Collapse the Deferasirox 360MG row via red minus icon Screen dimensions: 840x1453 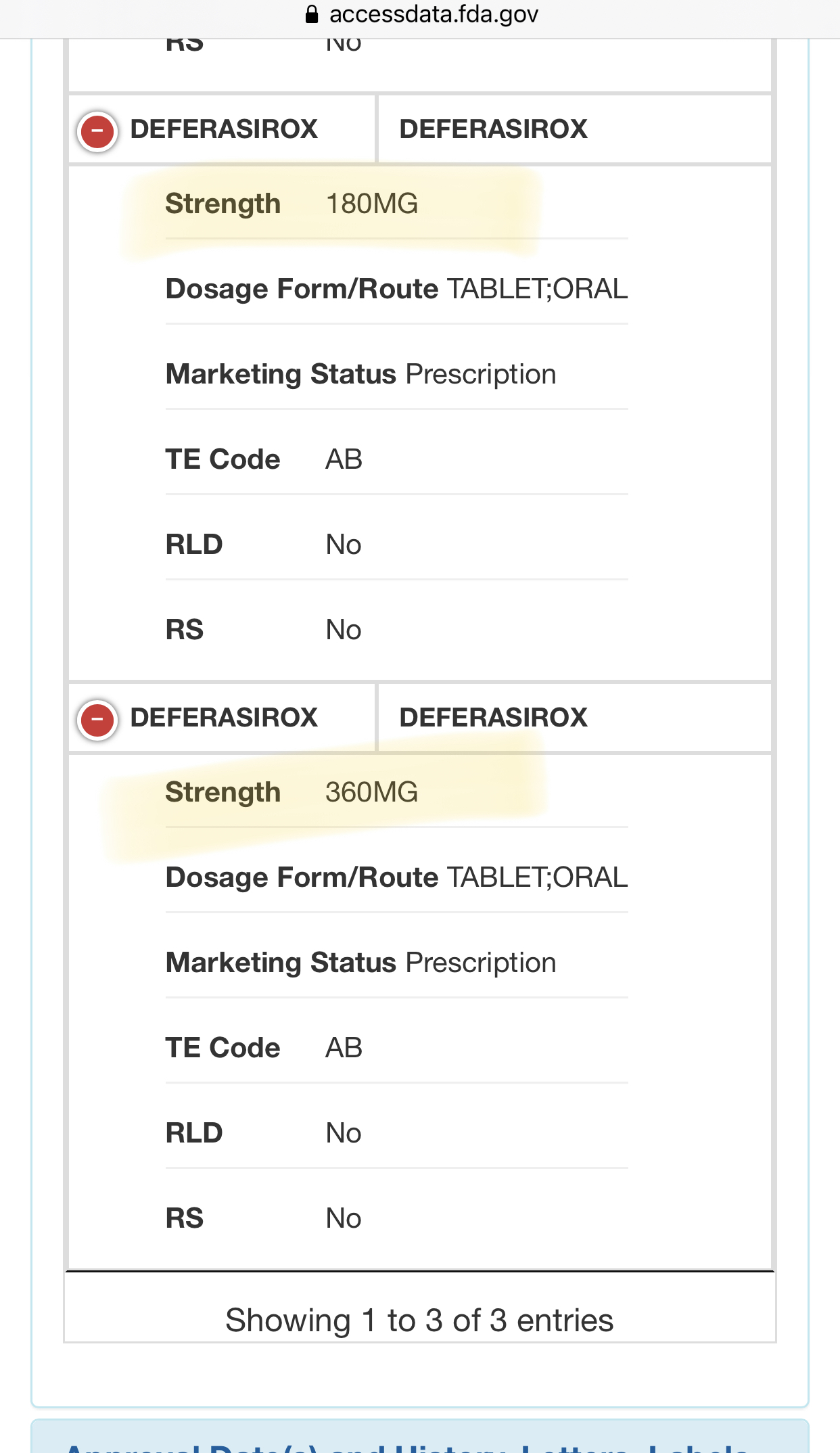click(97, 719)
